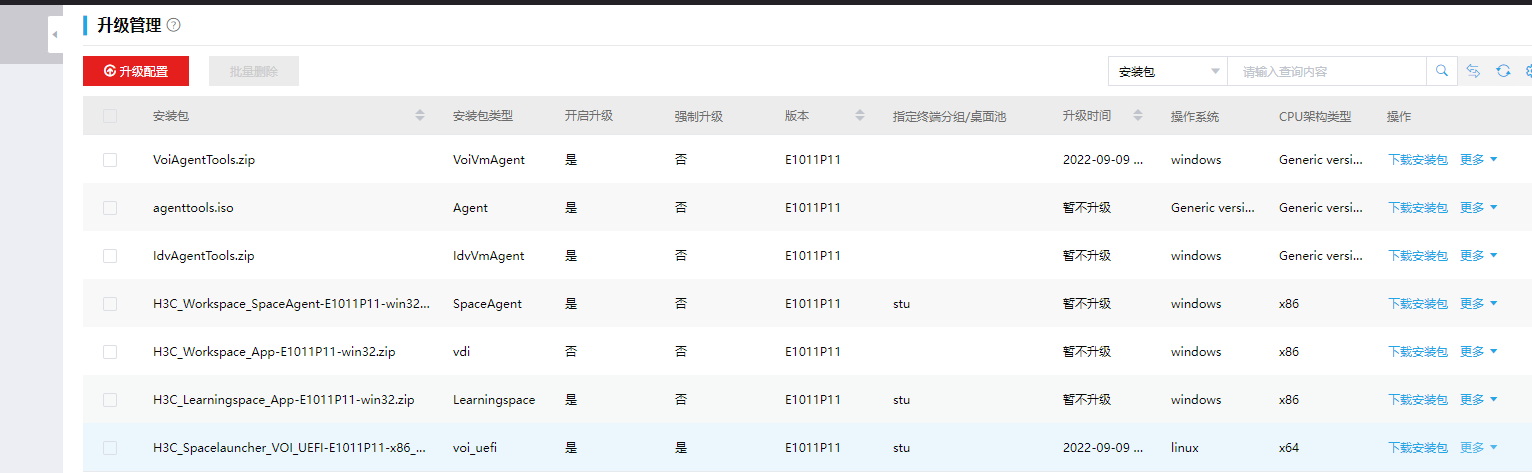This screenshot has width=1532, height=473.
Task: Check the H3C_Learningspace_App row checkbox
Action: coord(110,400)
